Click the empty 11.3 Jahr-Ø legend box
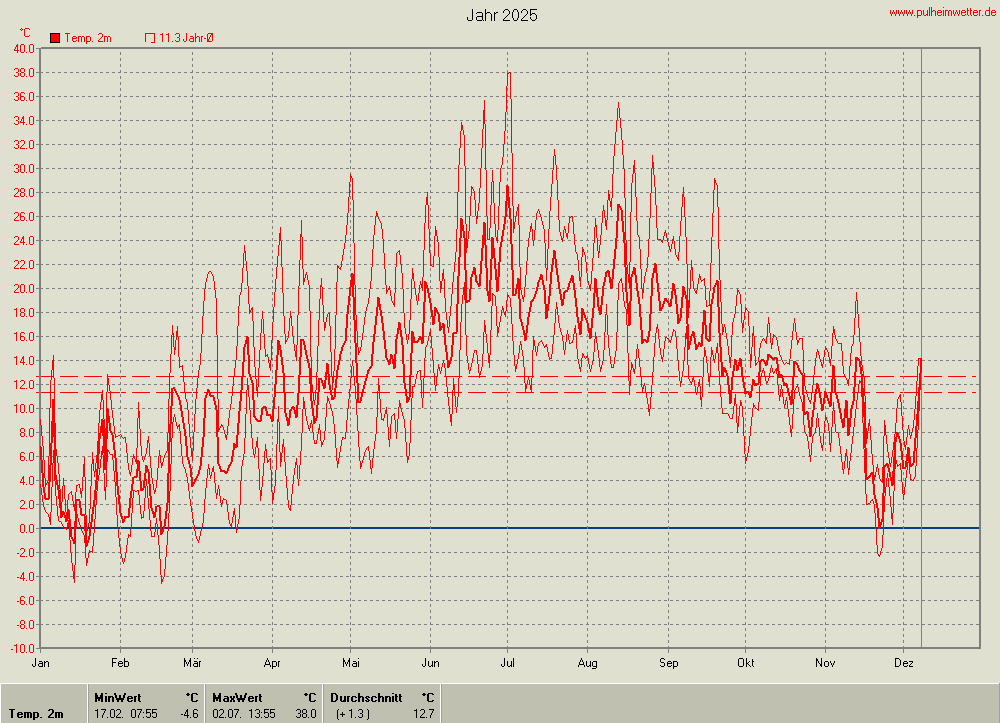The width and height of the screenshot is (1000, 723). click(x=150, y=38)
